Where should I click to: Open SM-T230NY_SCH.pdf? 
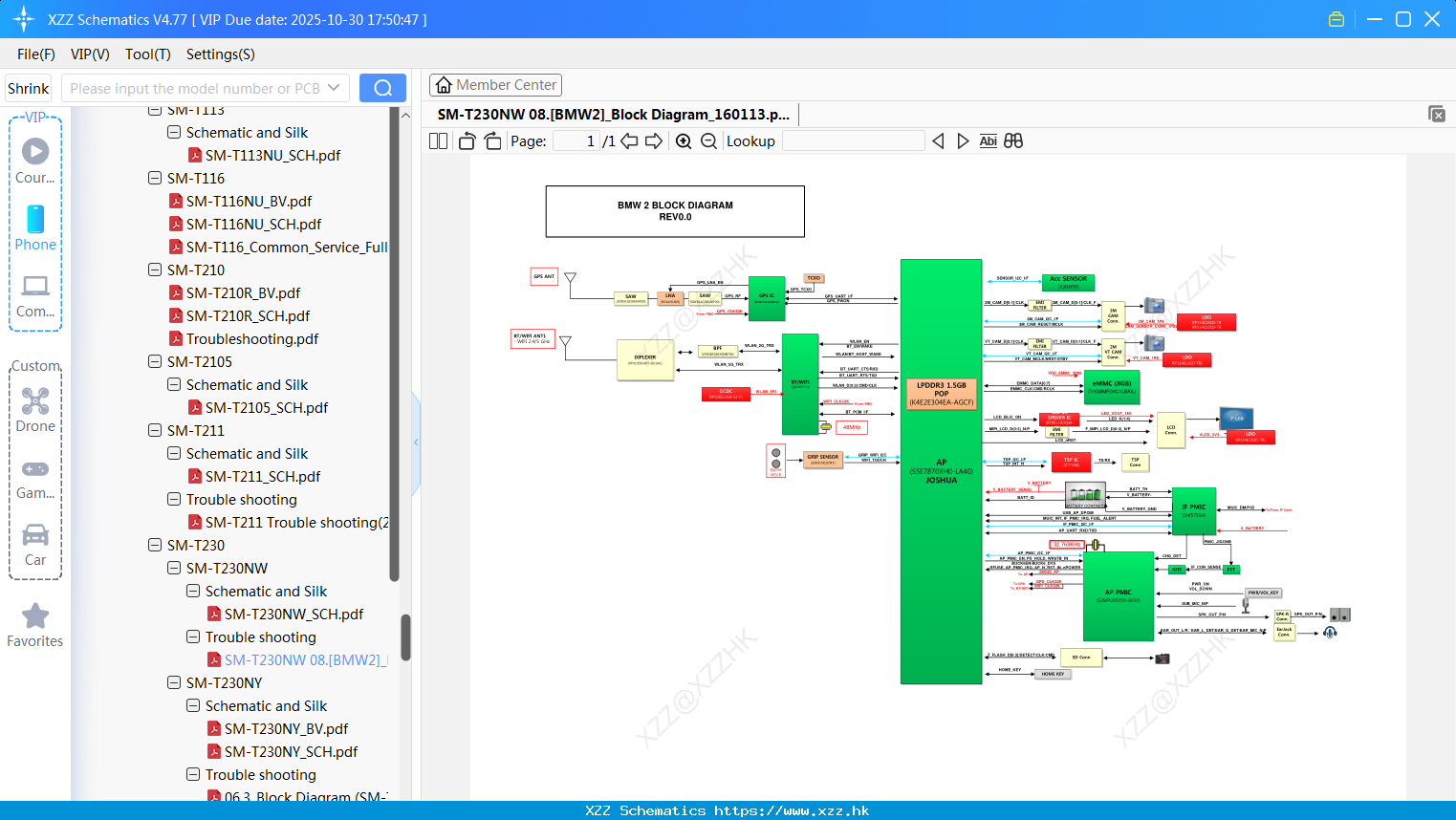tap(291, 751)
